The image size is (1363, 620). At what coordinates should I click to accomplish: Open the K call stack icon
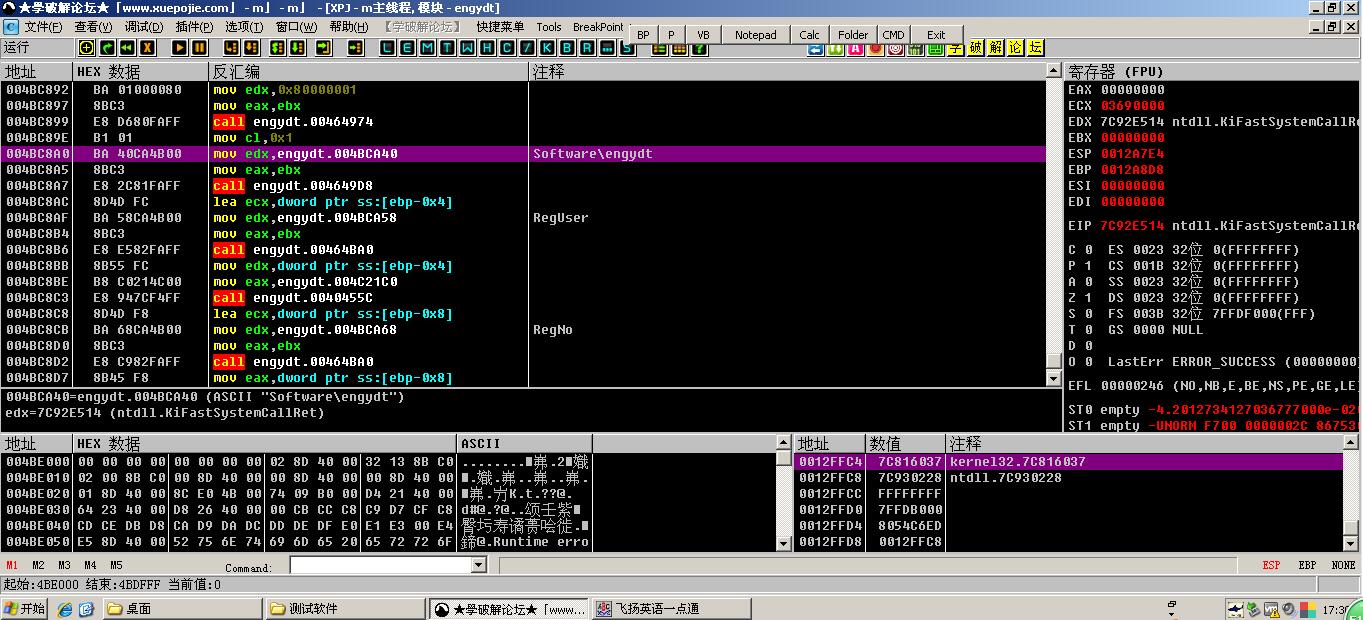[547, 48]
